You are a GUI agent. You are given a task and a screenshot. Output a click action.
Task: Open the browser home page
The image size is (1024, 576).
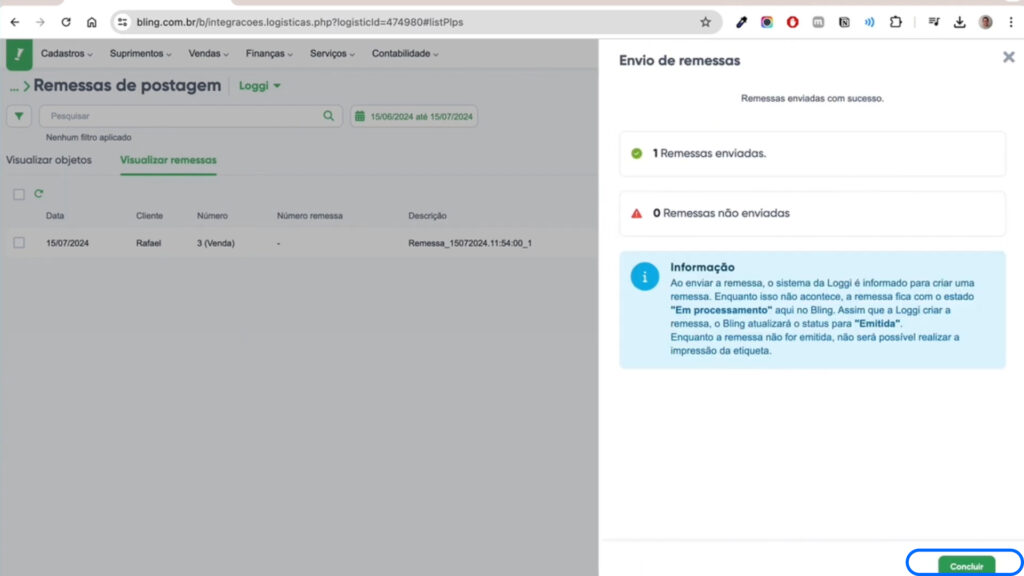tap(91, 22)
